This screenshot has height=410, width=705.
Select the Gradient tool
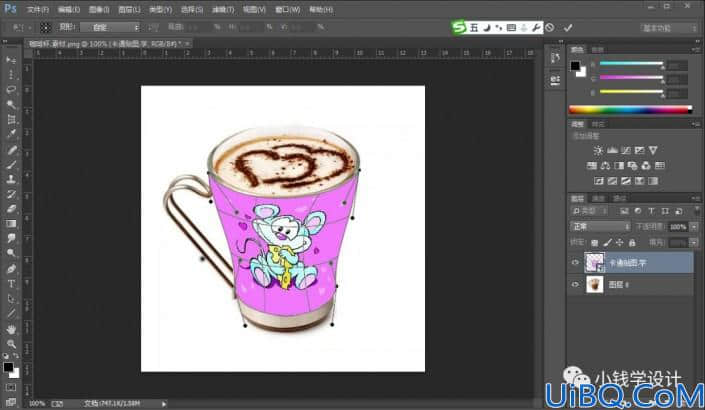tap(11, 224)
